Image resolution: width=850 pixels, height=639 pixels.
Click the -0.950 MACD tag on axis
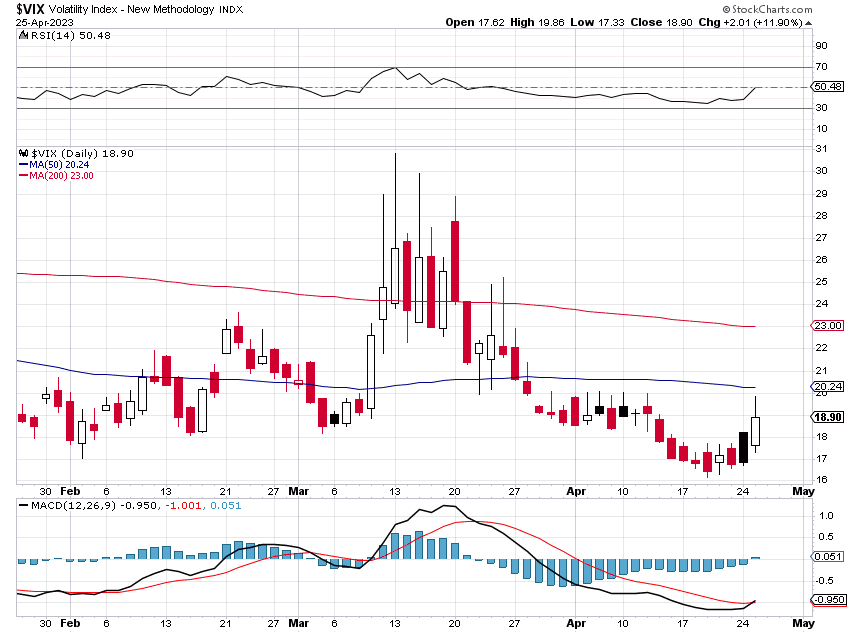pos(828,599)
